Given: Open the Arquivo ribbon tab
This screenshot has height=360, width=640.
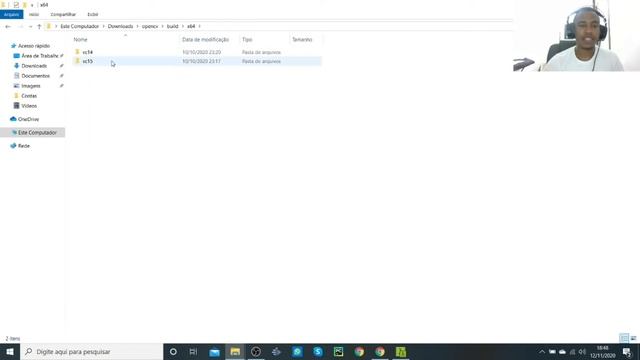Looking at the screenshot, I should [x=11, y=14].
